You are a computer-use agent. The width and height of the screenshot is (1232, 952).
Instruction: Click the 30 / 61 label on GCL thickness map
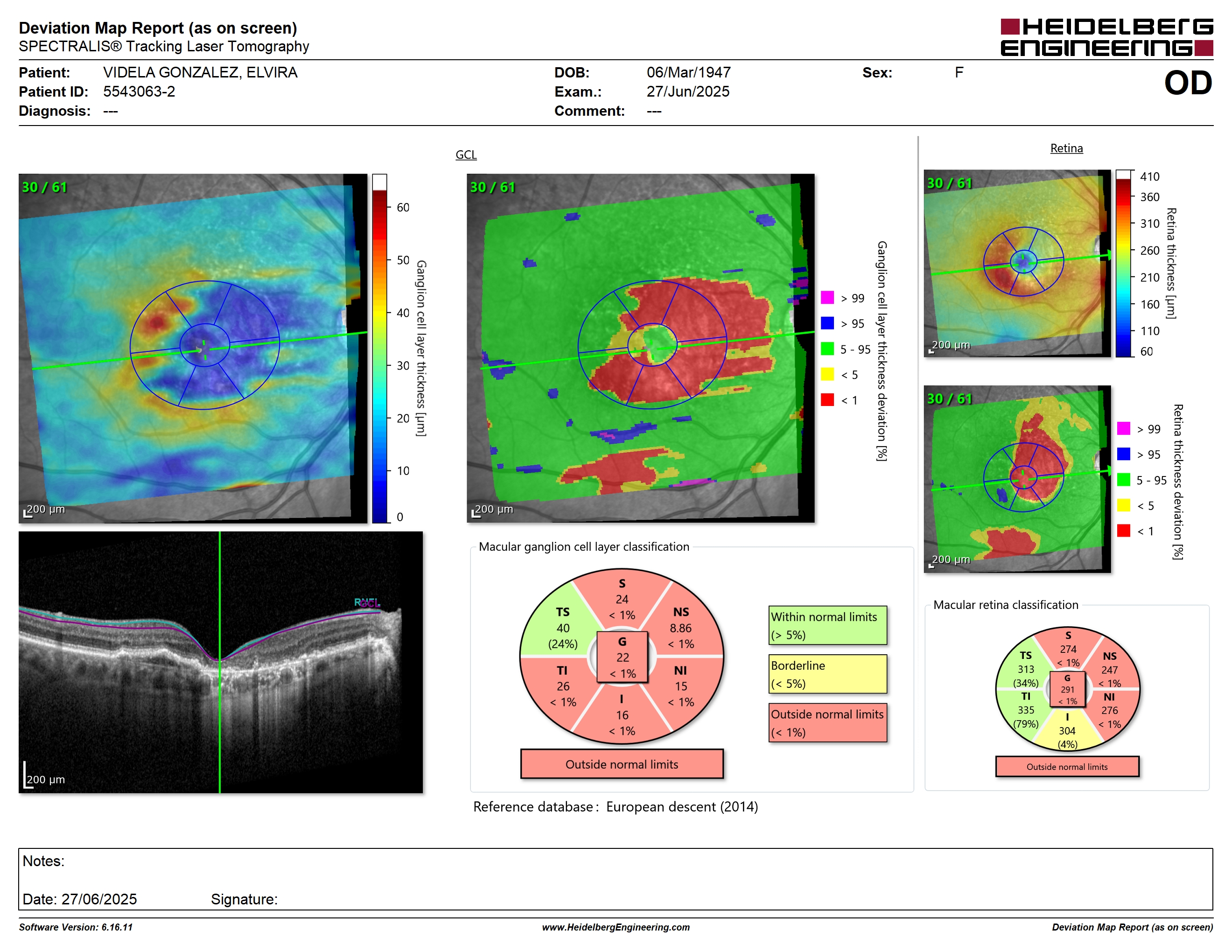[44, 187]
